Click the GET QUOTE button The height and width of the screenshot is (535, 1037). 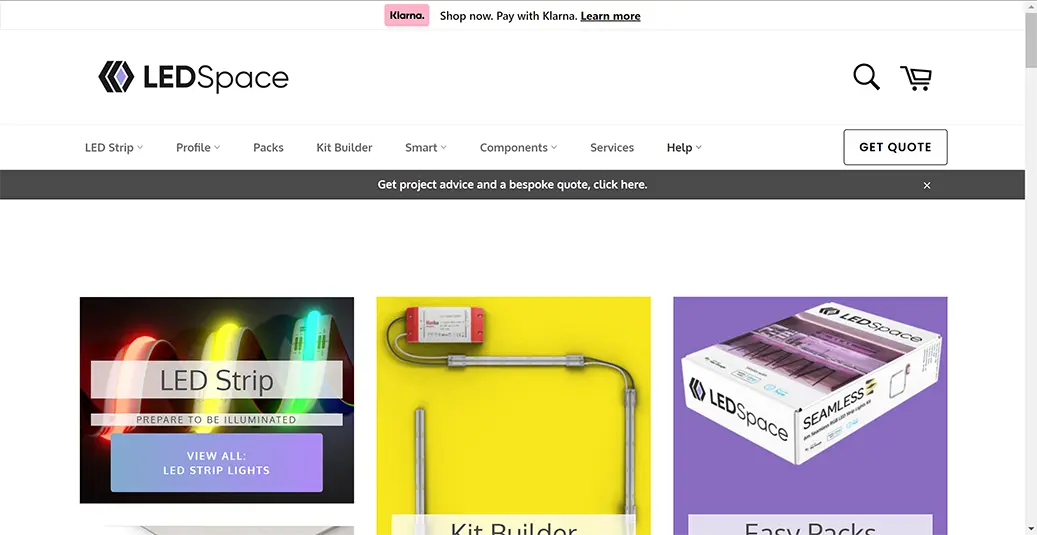click(x=895, y=147)
